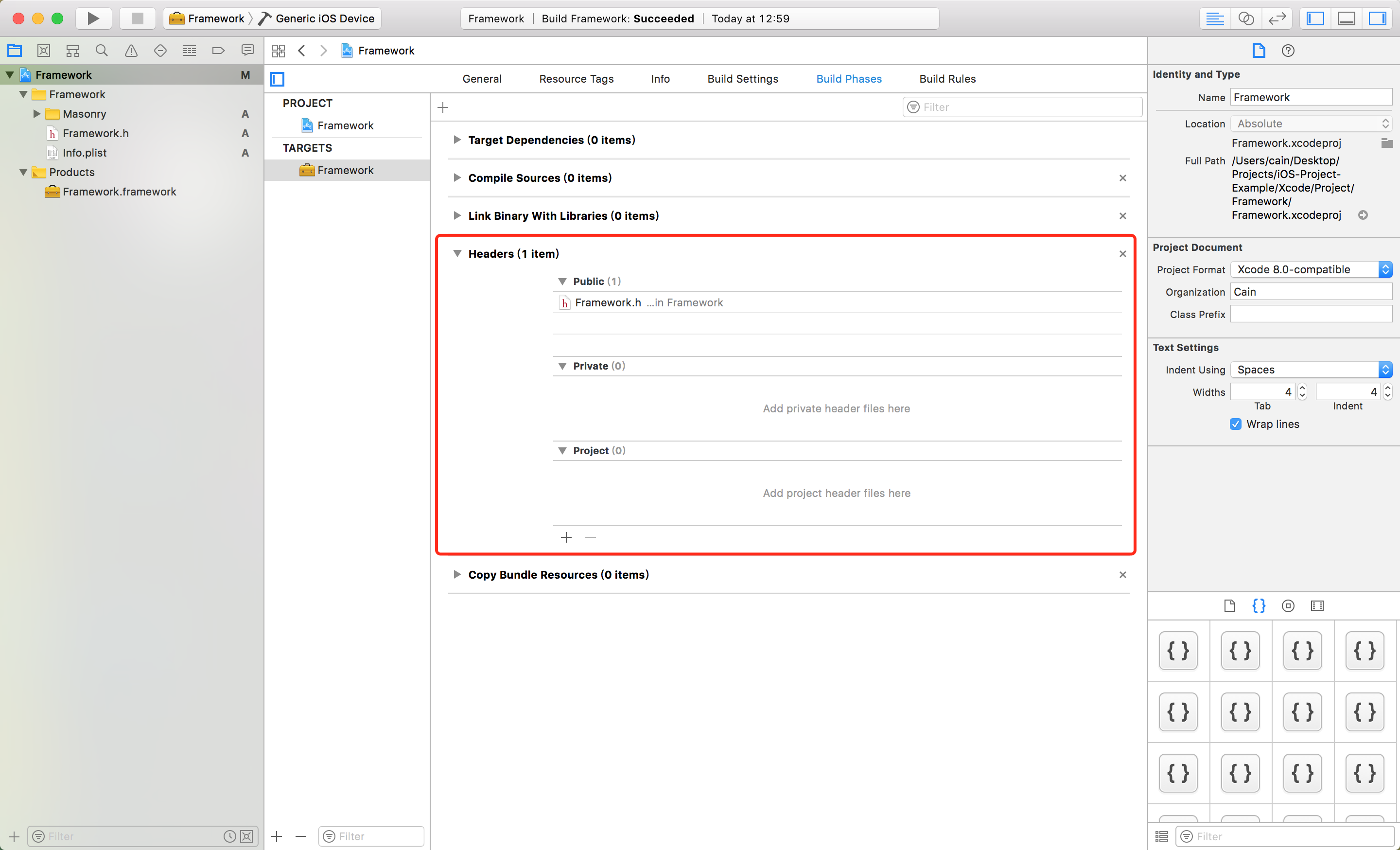Expand the Masonry folder
The image size is (1400, 850).
[x=37, y=114]
